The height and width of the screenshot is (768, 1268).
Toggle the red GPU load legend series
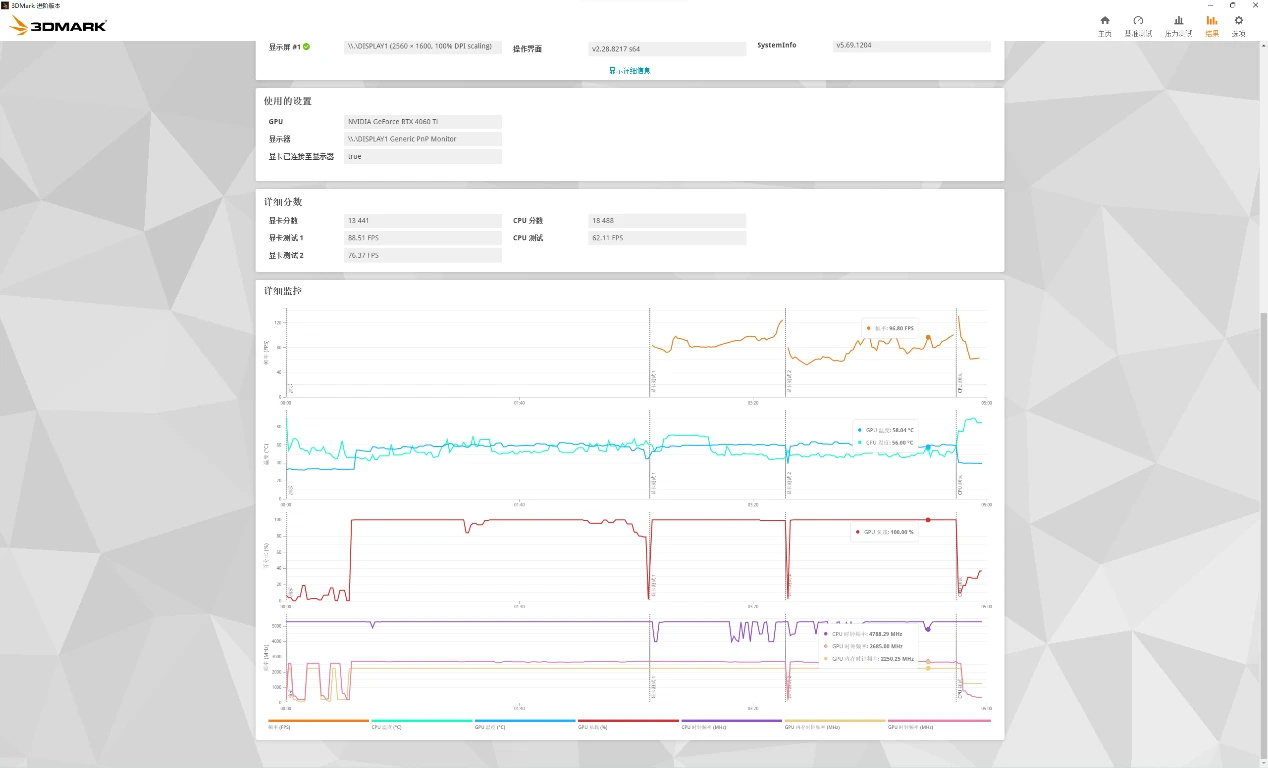(x=629, y=723)
